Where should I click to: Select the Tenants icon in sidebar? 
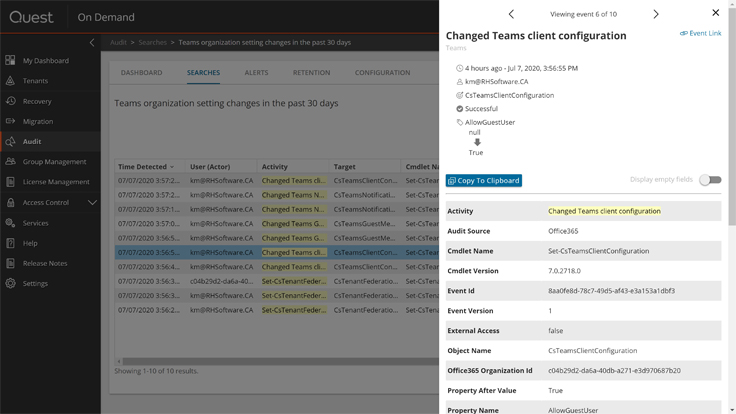click(10, 81)
